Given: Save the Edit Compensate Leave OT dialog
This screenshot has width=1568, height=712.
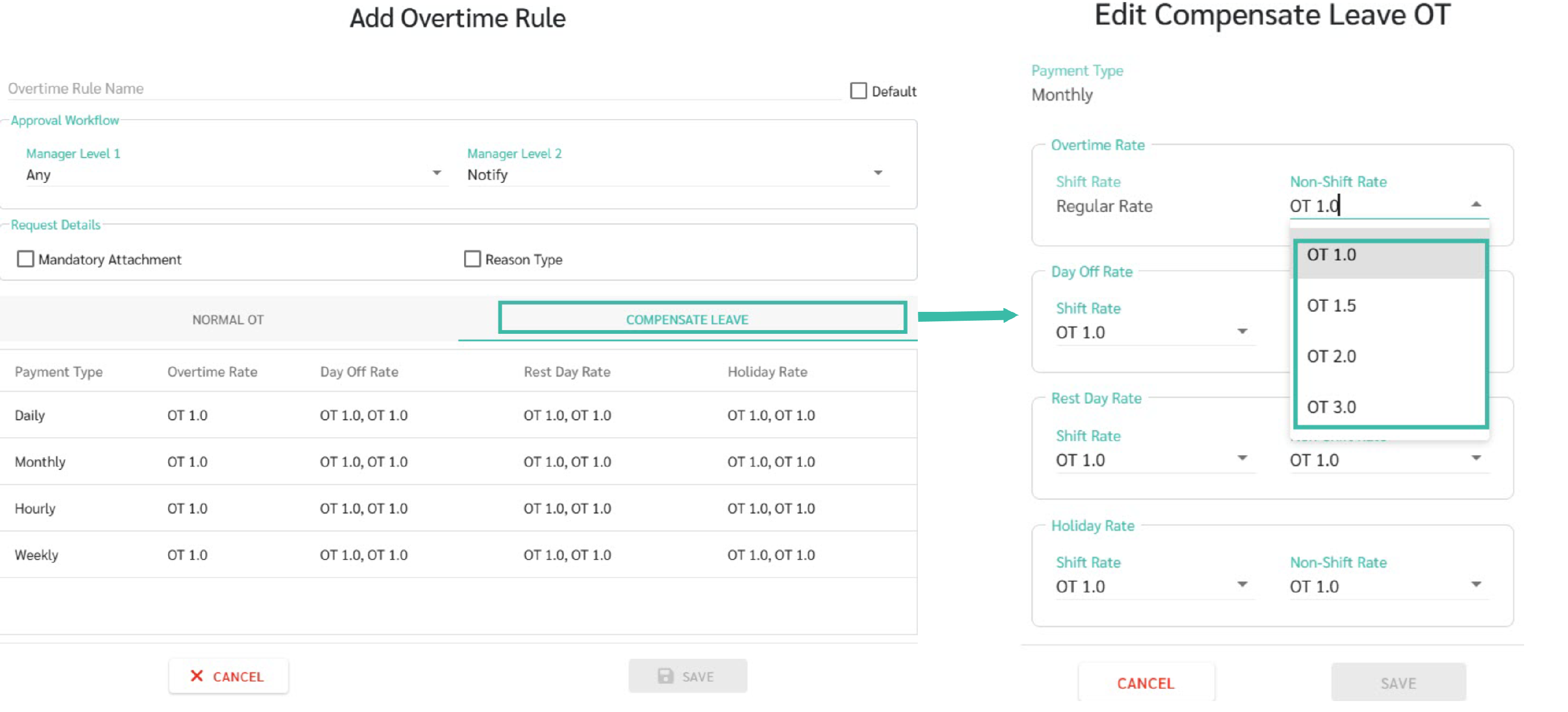Looking at the screenshot, I should [x=1398, y=683].
